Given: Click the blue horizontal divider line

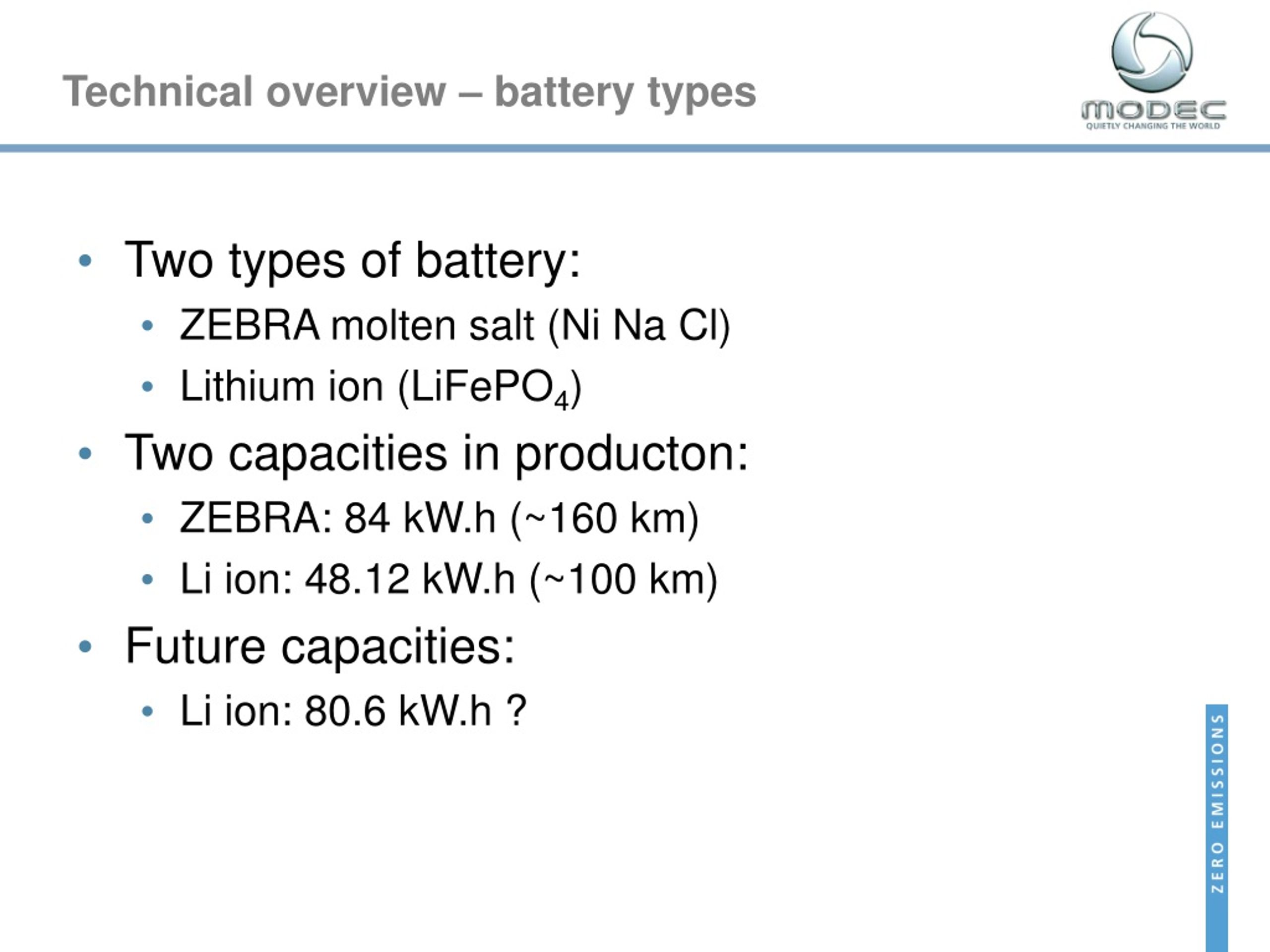Looking at the screenshot, I should pyautogui.click(x=635, y=149).
